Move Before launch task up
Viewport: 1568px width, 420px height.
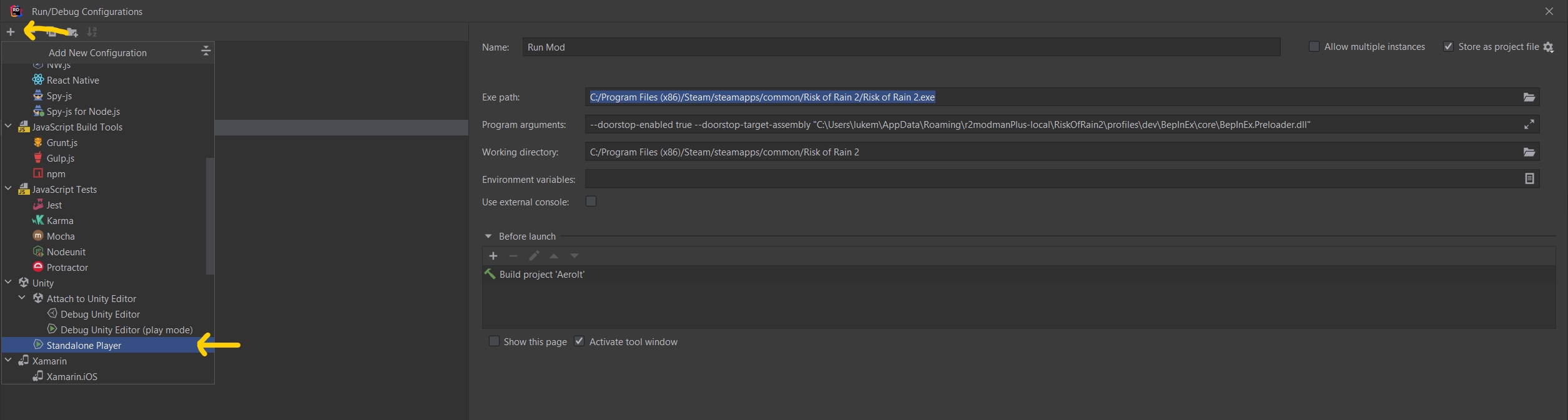(554, 256)
